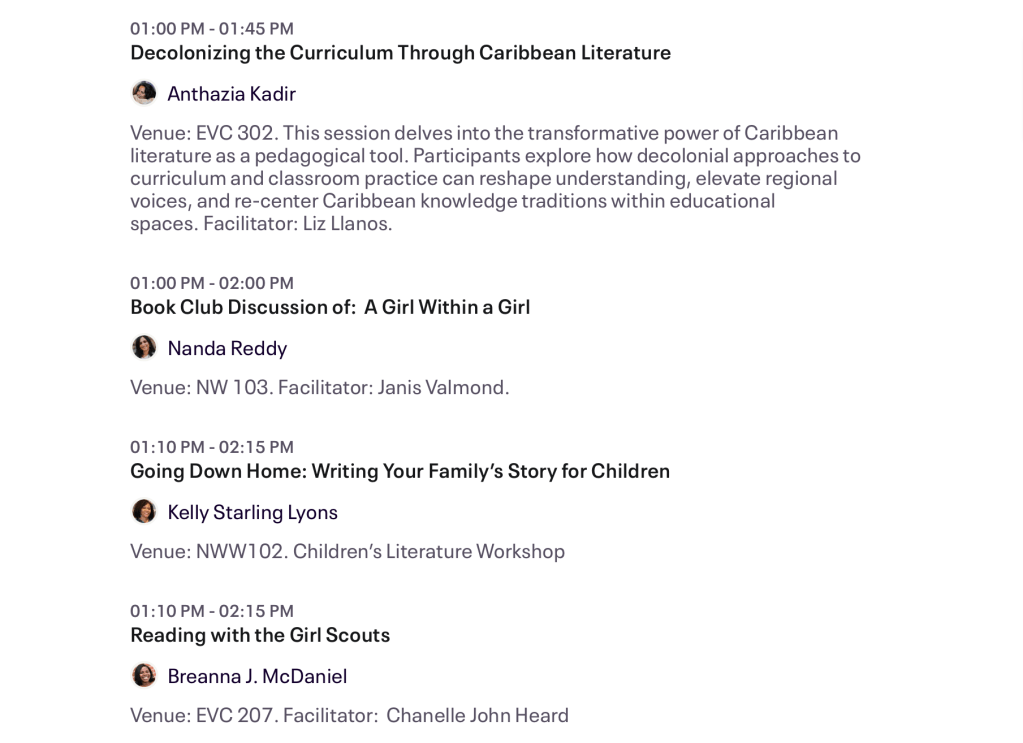Click the EVC 207 venue line
This screenshot has width=1023, height=743.
tap(349, 715)
